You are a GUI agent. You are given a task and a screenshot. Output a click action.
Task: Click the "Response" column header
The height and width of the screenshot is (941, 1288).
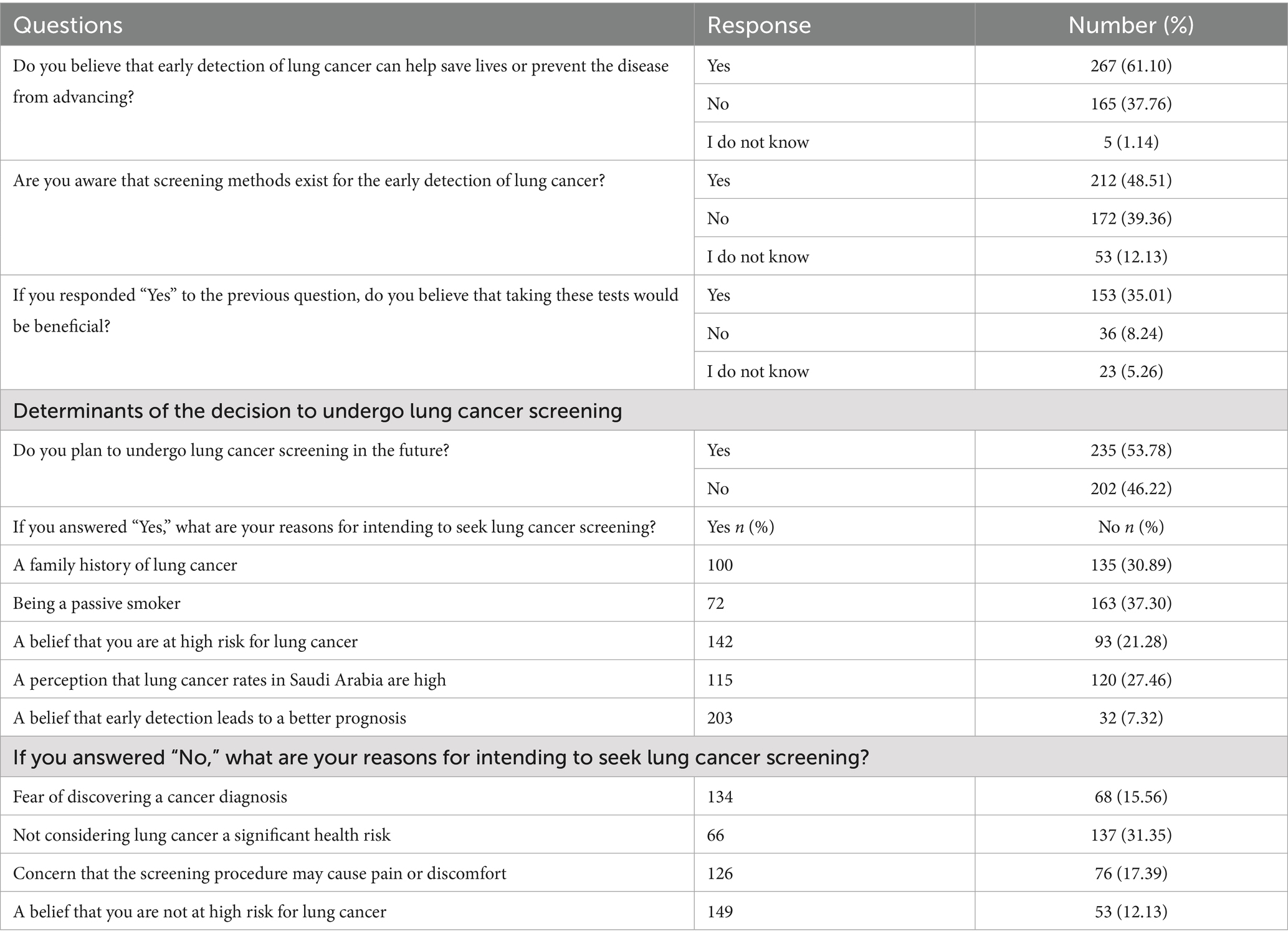759,25
